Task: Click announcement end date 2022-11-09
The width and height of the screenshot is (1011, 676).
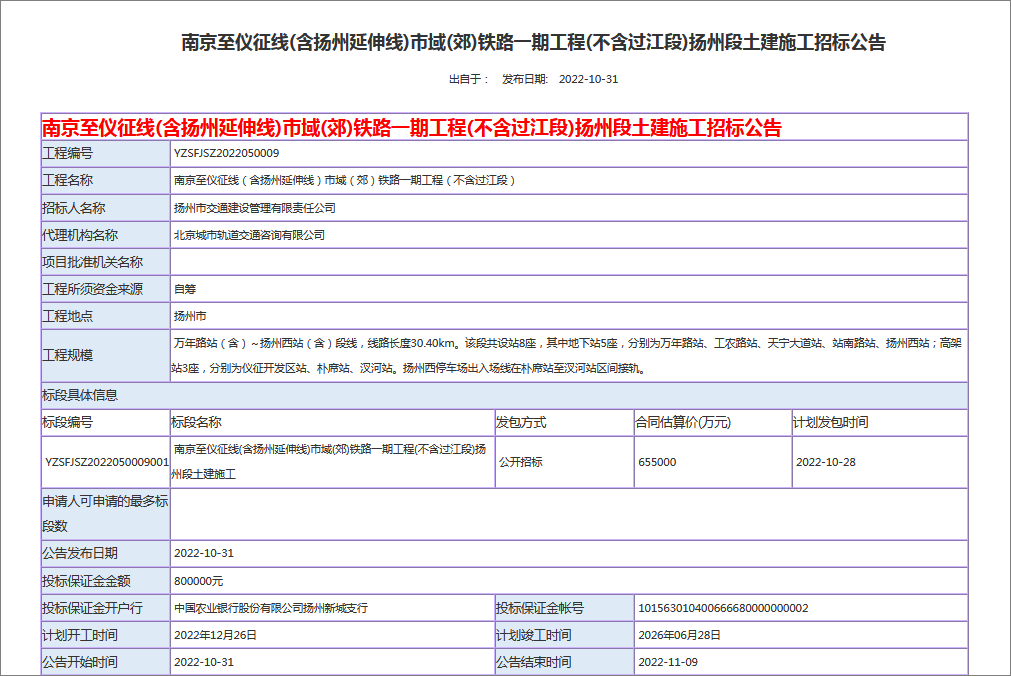Action: click(668, 662)
